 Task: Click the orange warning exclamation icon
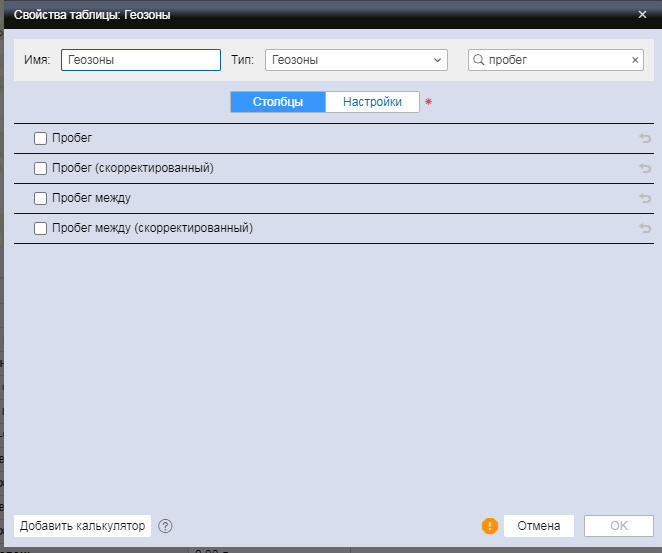click(x=490, y=526)
